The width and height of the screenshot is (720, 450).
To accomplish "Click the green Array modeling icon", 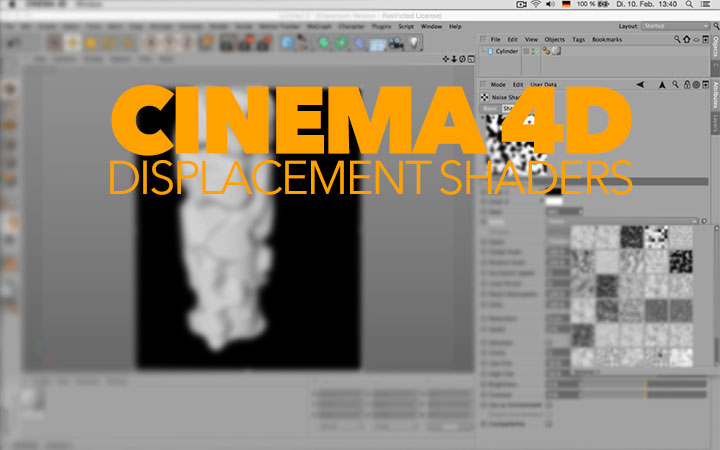I will pos(341,43).
